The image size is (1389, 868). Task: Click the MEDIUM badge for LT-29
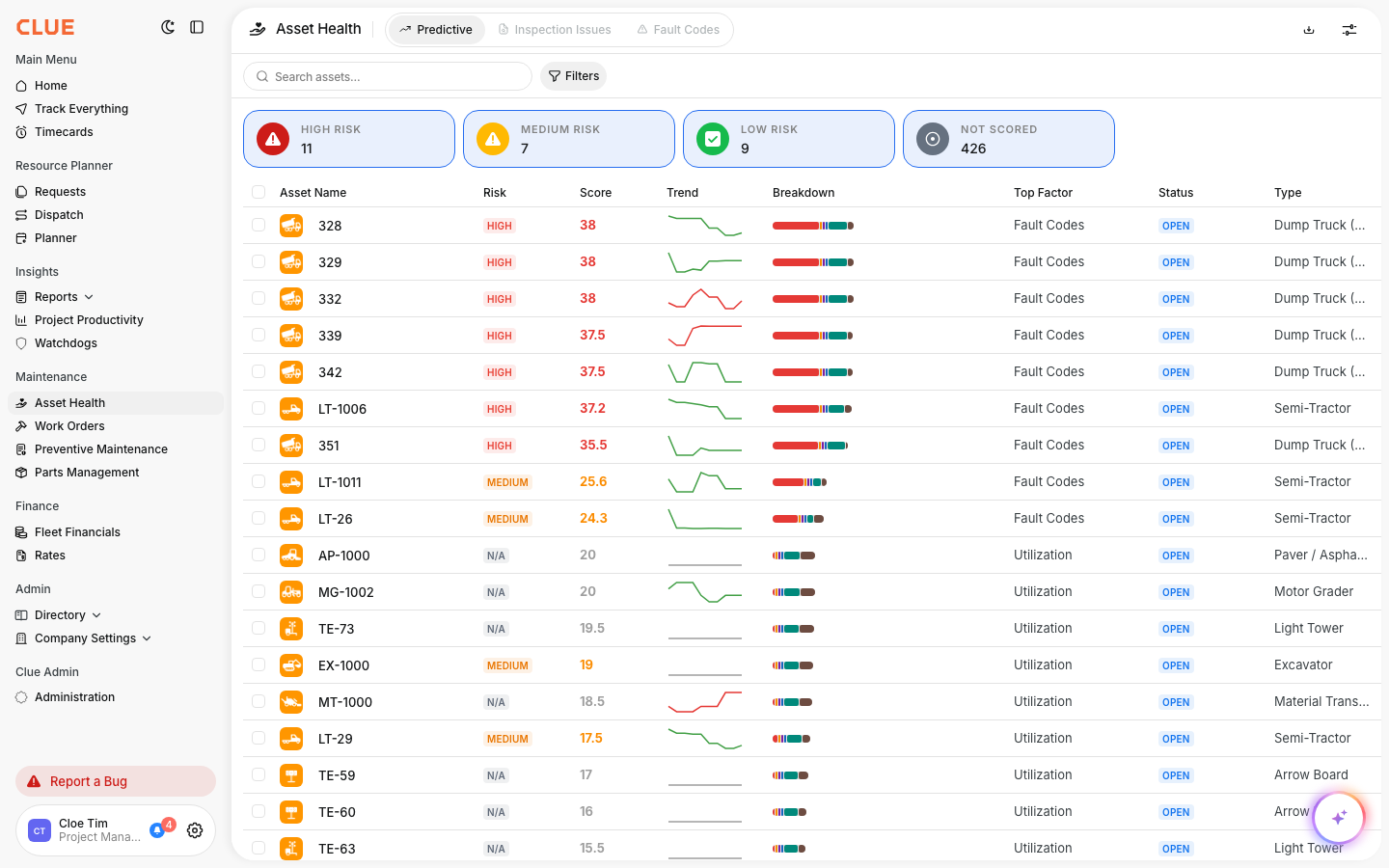pos(507,739)
